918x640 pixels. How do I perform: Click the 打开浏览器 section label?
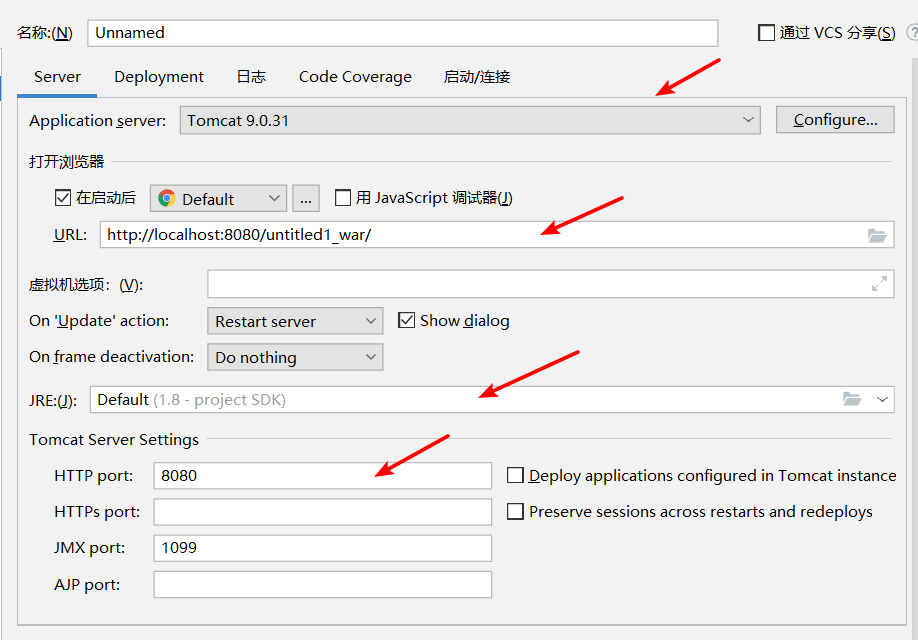coord(67,162)
